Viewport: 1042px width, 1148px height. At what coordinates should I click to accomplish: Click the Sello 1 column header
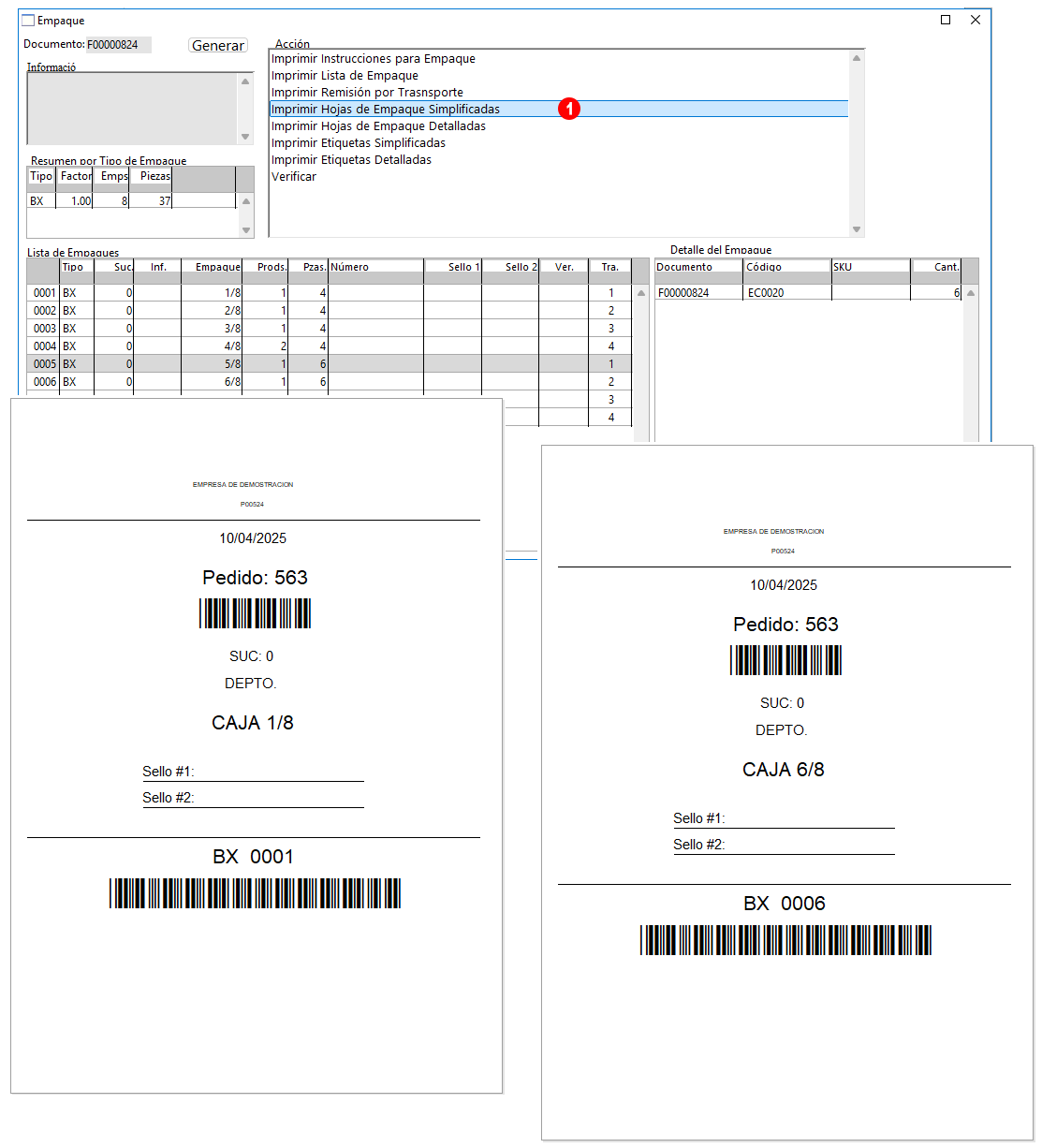click(453, 267)
